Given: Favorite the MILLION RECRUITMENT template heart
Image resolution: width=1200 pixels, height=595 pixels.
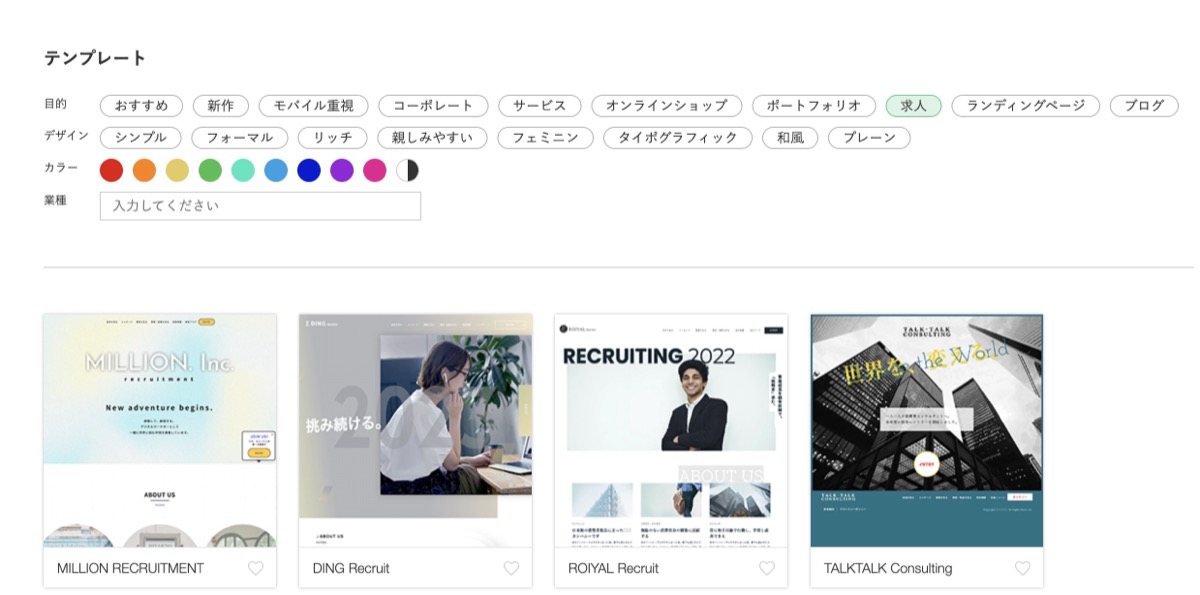Looking at the screenshot, I should tap(255, 568).
